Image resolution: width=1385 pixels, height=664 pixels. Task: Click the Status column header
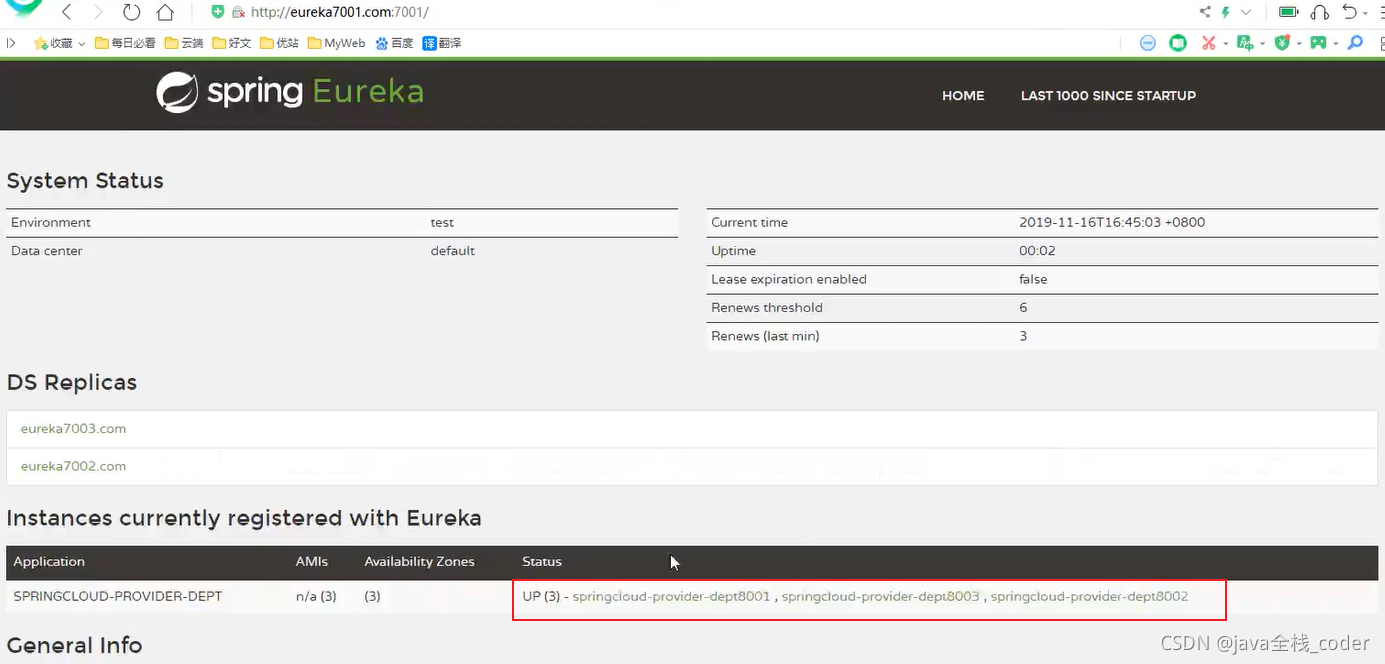[x=542, y=562]
